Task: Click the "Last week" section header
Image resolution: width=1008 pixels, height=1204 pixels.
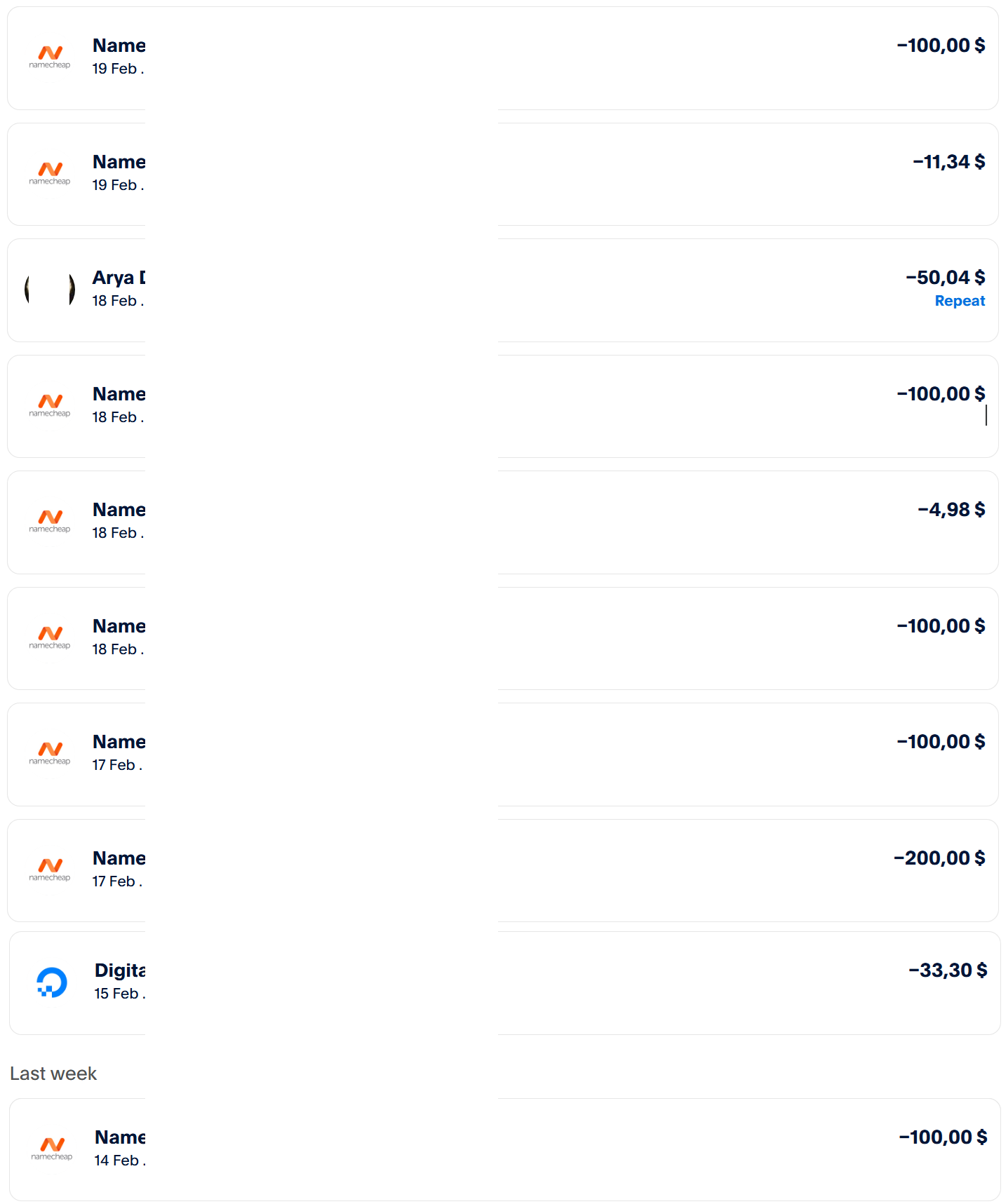Action: [53, 1074]
